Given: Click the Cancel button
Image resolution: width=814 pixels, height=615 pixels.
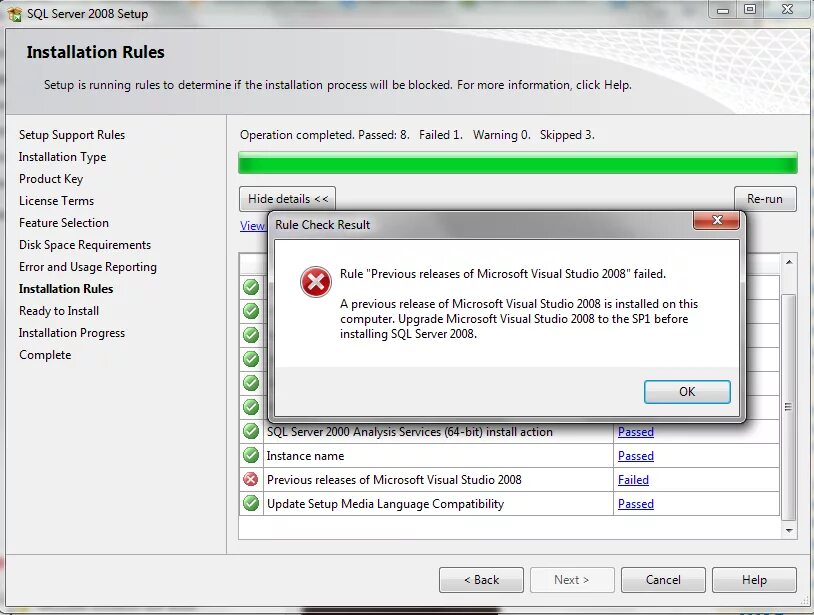Looking at the screenshot, I should coord(663,580).
